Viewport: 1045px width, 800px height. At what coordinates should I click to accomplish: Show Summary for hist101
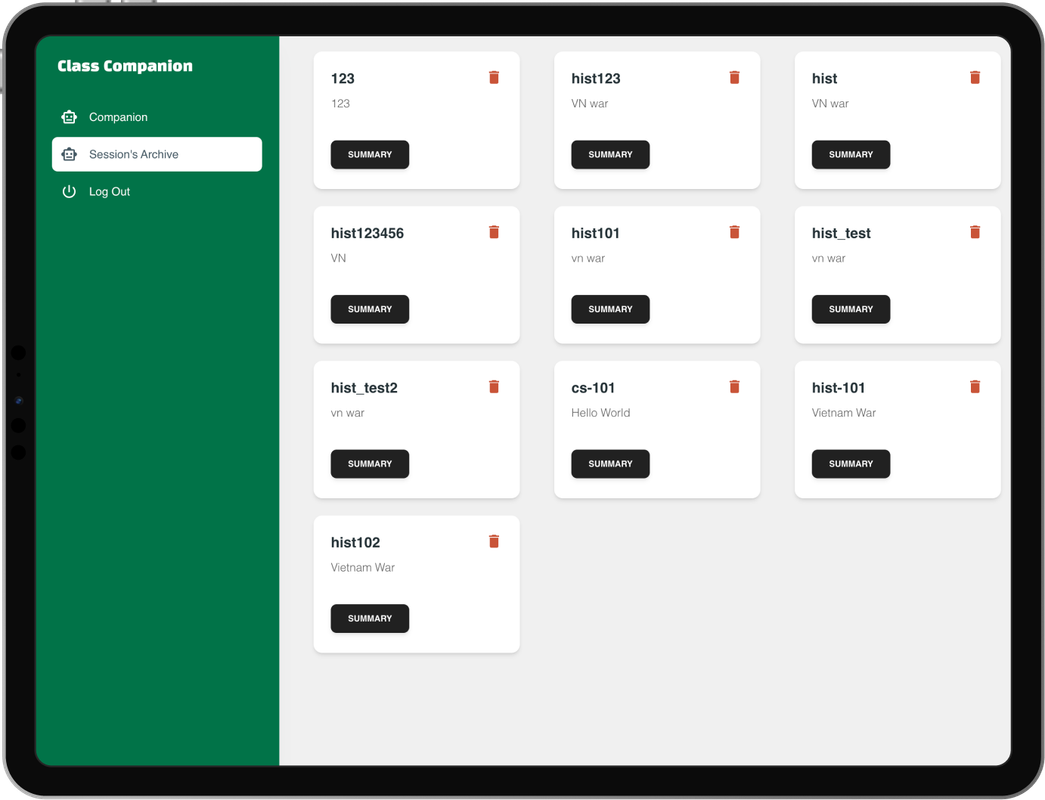[x=610, y=309]
